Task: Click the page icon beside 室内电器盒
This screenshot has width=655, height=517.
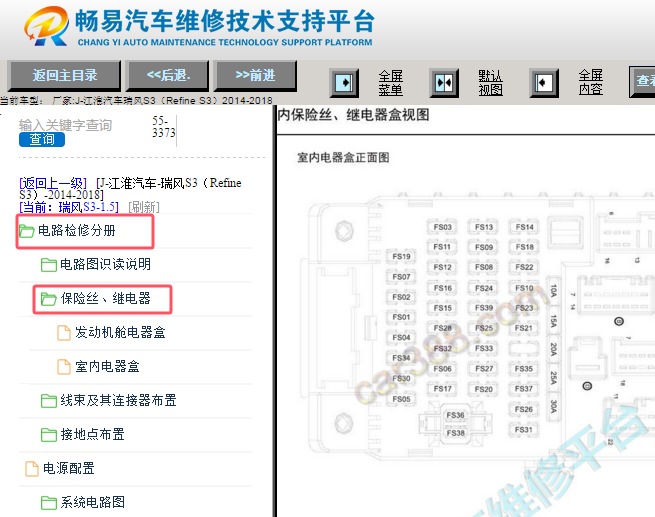Action: pos(63,367)
